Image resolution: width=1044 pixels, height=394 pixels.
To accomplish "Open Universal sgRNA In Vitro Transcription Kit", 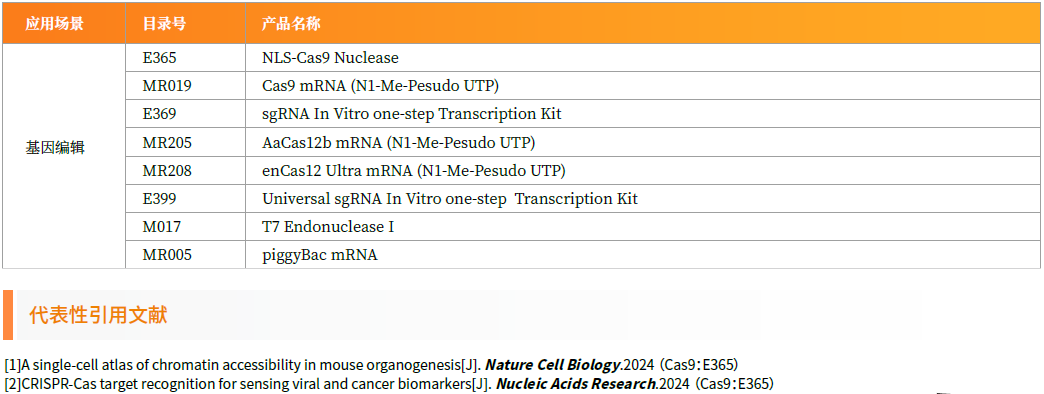I will pyautogui.click(x=450, y=198).
